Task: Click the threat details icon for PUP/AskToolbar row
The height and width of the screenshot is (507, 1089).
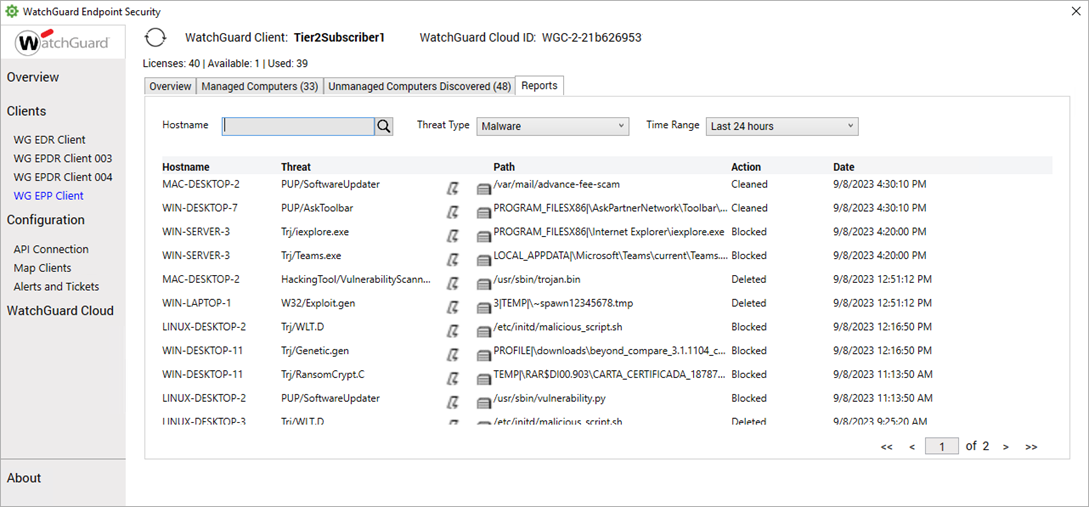Action: [x=453, y=209]
